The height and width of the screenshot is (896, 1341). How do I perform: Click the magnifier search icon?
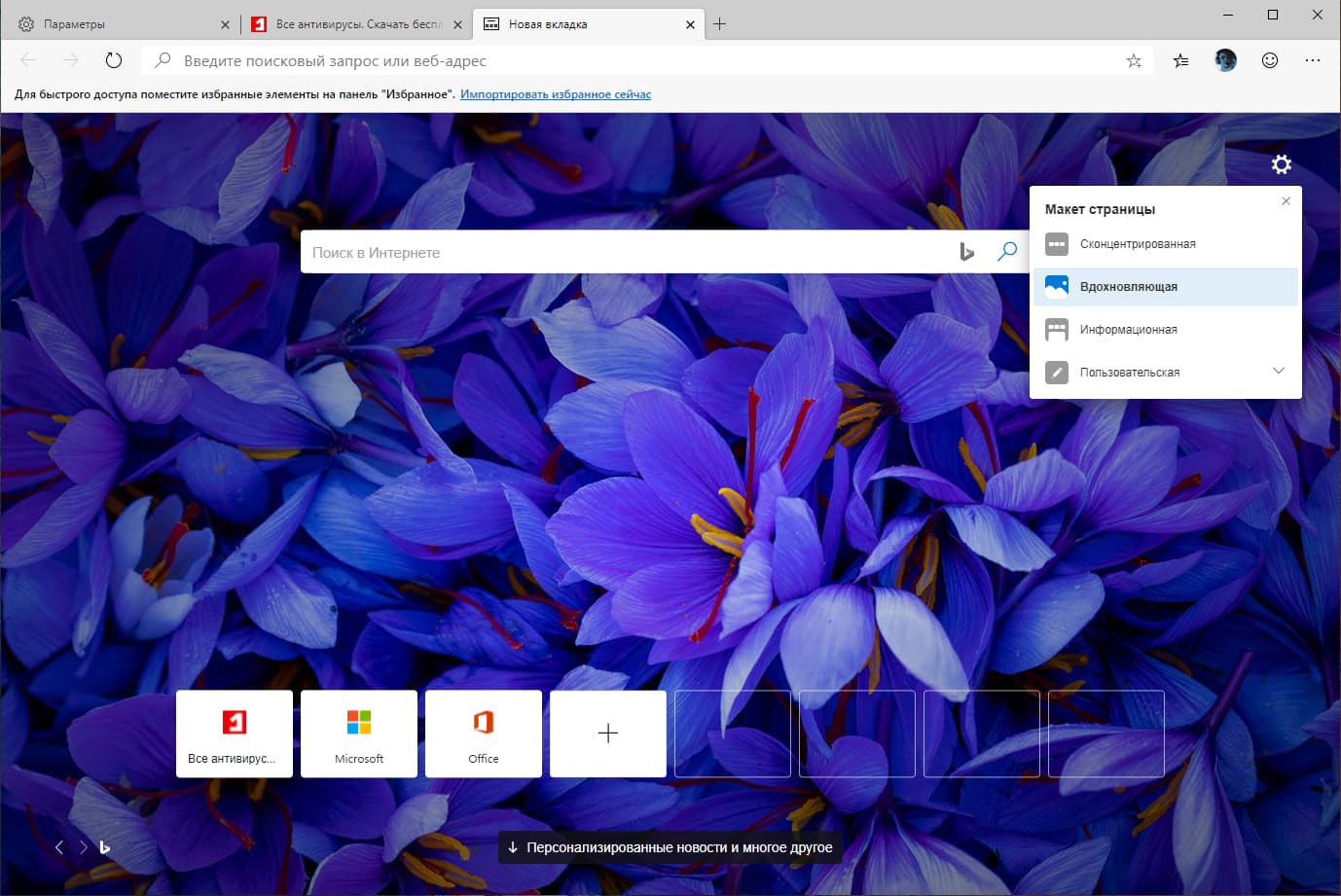pyautogui.click(x=1007, y=251)
